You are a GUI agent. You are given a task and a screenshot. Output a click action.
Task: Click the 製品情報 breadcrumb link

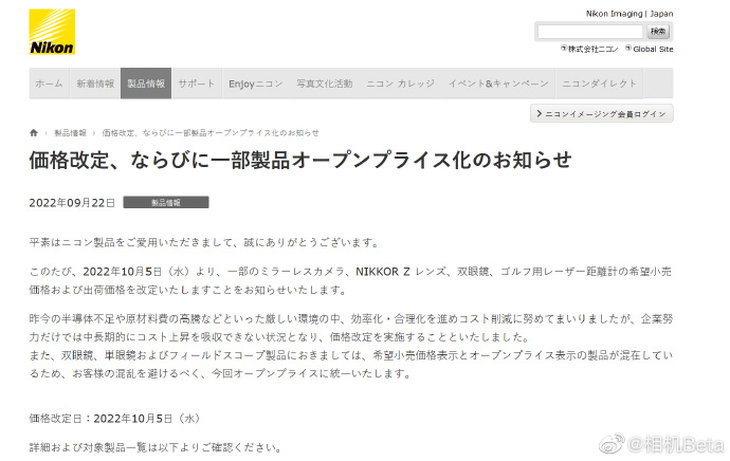(x=70, y=133)
